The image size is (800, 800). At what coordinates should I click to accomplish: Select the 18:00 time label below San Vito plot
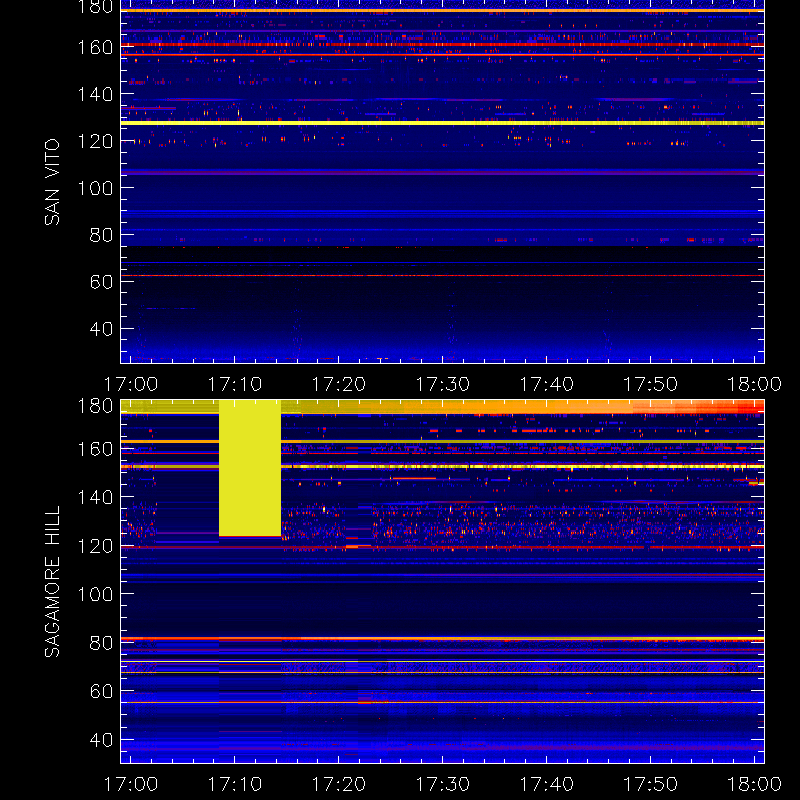coord(755,384)
